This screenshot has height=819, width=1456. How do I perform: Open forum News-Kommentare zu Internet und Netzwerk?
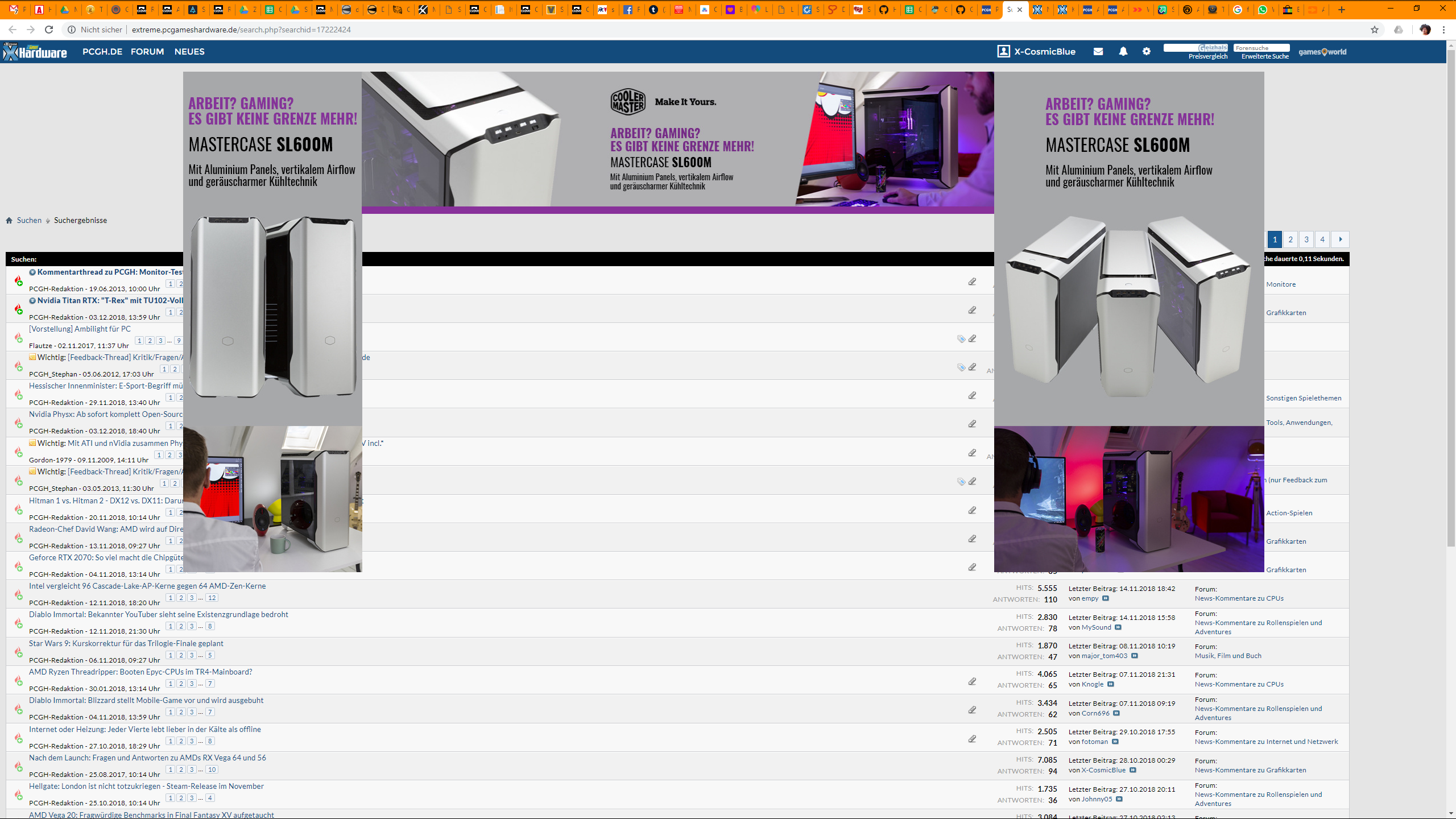(x=1266, y=742)
